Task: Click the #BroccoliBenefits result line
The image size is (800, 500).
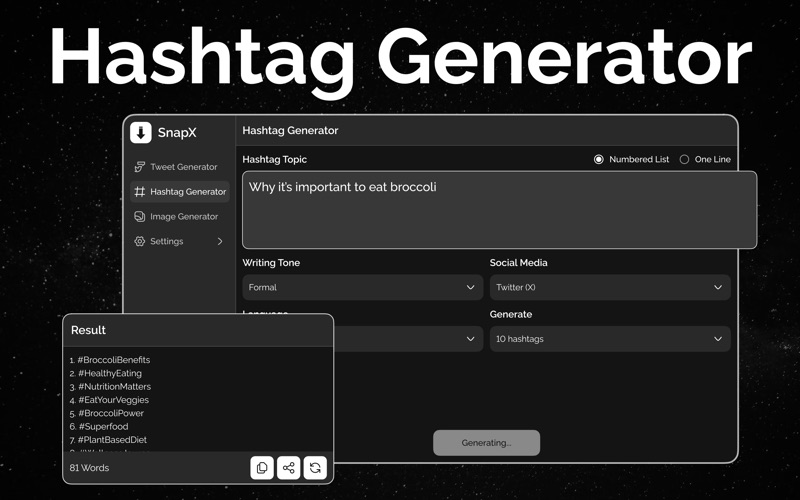Action: tap(110, 360)
